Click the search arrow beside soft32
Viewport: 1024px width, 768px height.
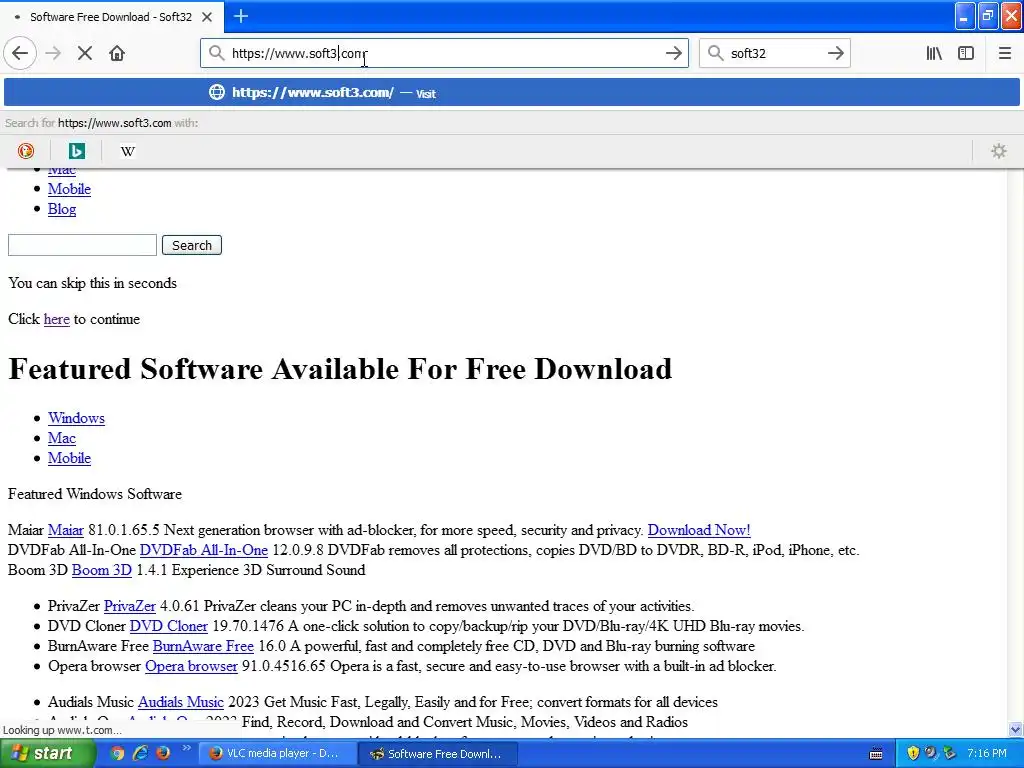click(x=835, y=53)
